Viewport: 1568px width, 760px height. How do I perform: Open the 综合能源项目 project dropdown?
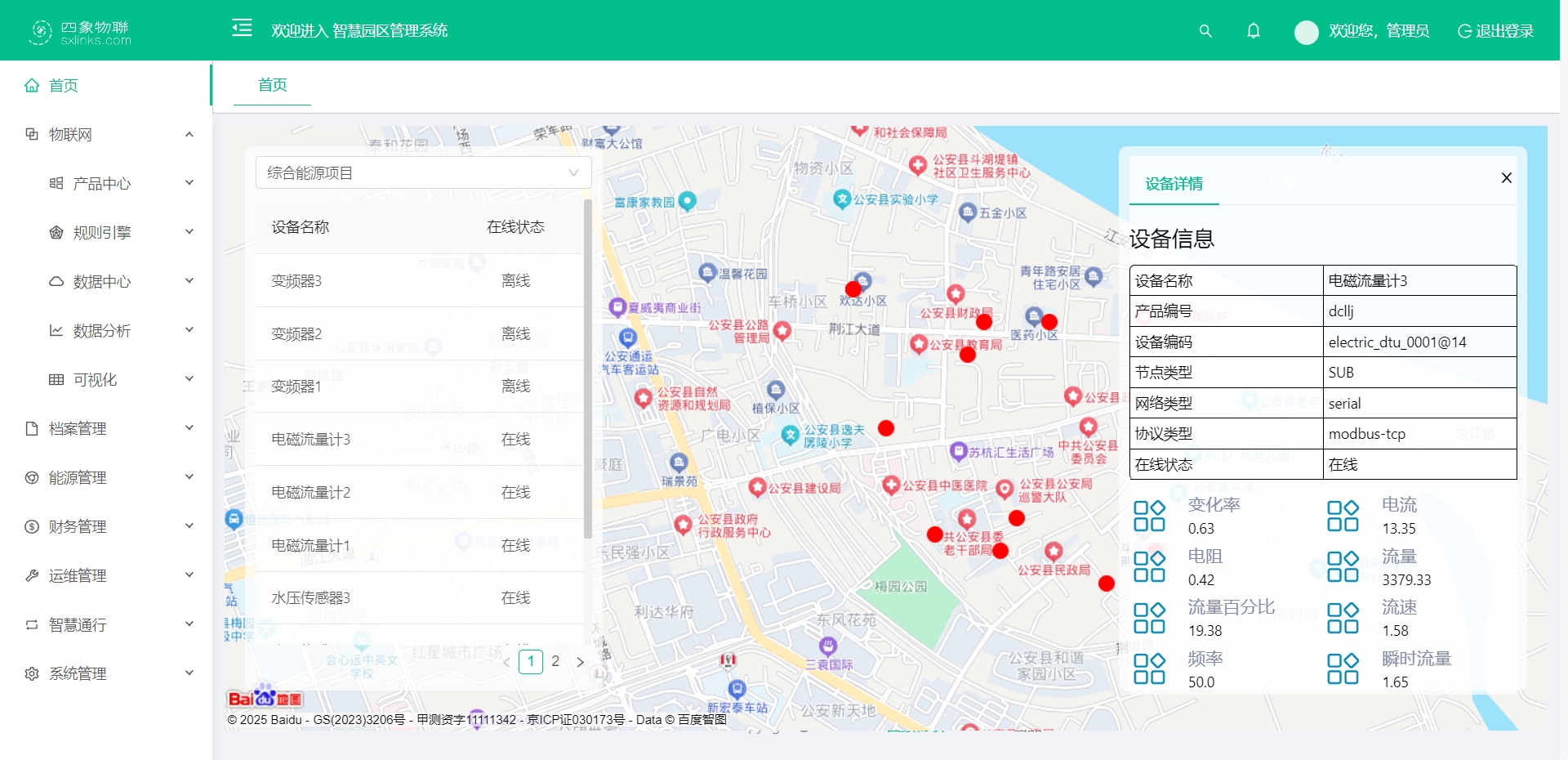(423, 173)
